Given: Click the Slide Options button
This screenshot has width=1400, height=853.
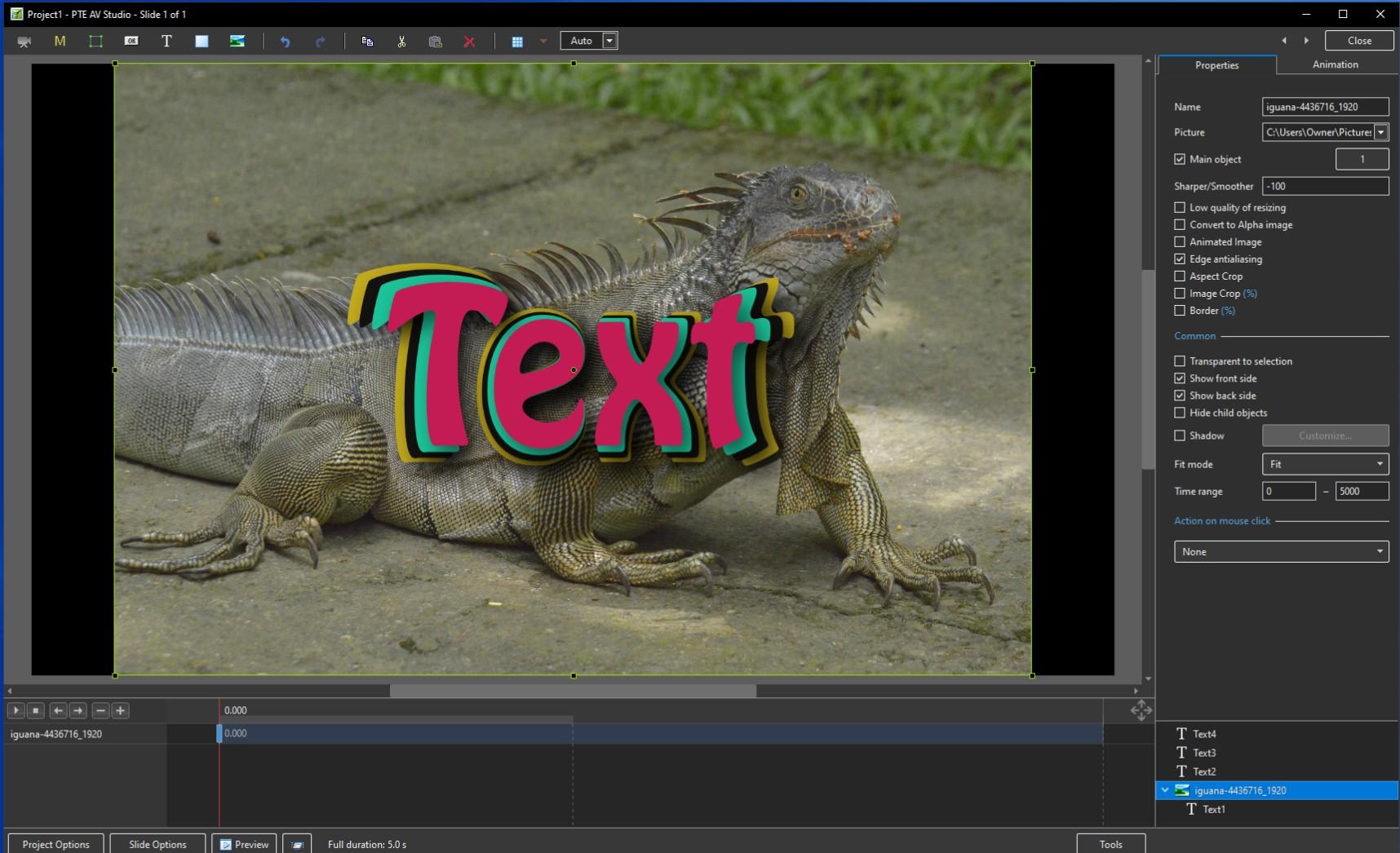Looking at the screenshot, I should pyautogui.click(x=157, y=844).
